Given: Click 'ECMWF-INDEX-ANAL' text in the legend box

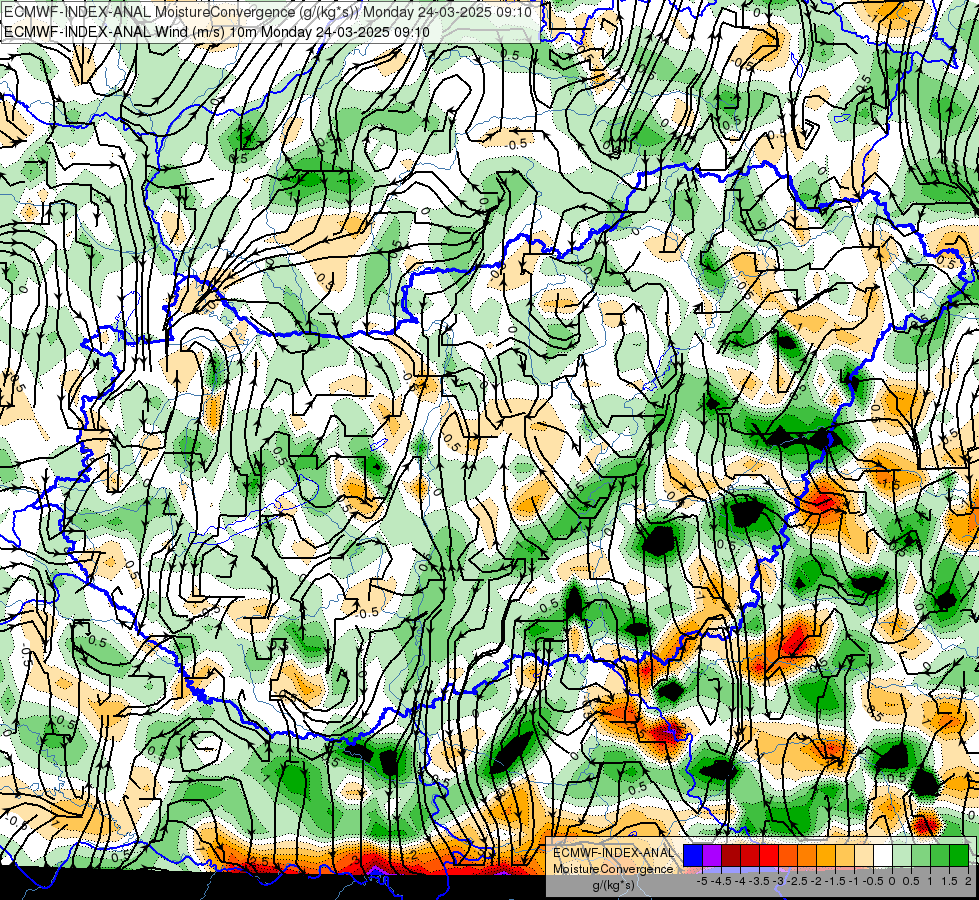Looking at the screenshot, I should [614, 853].
